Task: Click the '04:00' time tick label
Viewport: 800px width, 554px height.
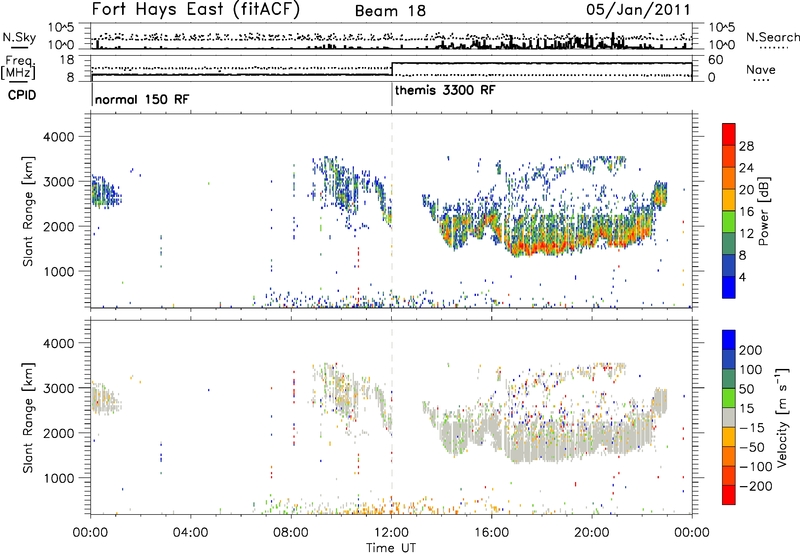Action: point(191,533)
